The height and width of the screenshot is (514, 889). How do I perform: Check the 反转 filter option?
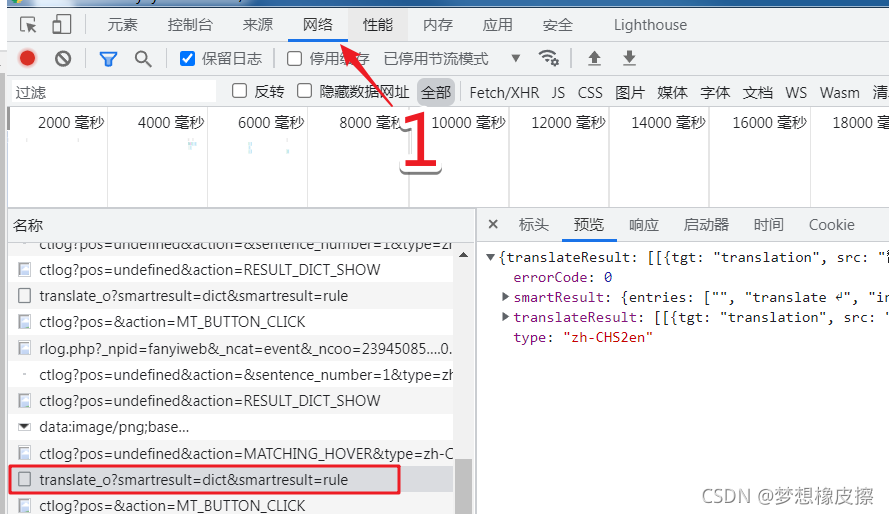coord(240,91)
